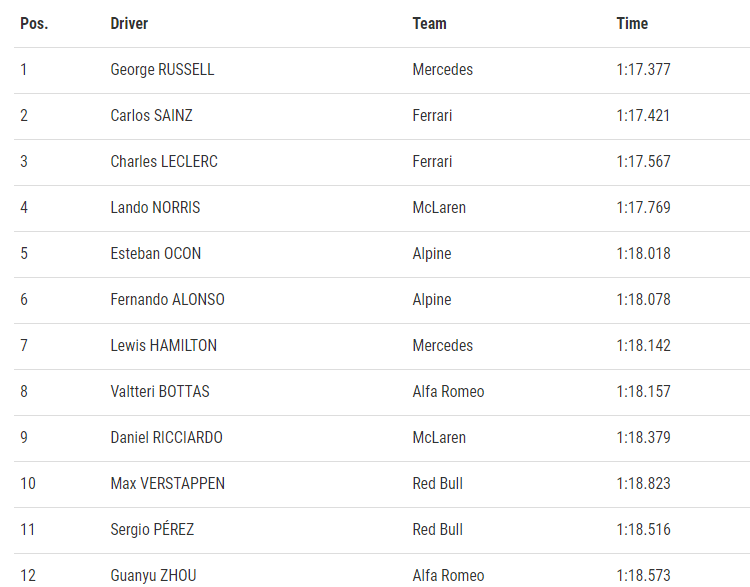Select Valtteri BOTTAS driver name
The image size is (750, 587).
pyautogui.click(x=160, y=391)
